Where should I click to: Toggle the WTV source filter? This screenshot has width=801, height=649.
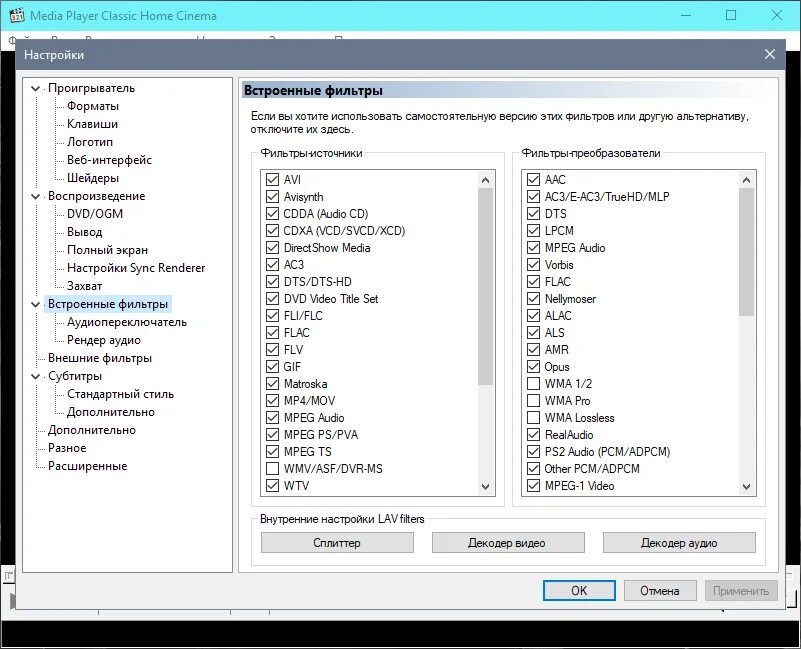coord(272,485)
